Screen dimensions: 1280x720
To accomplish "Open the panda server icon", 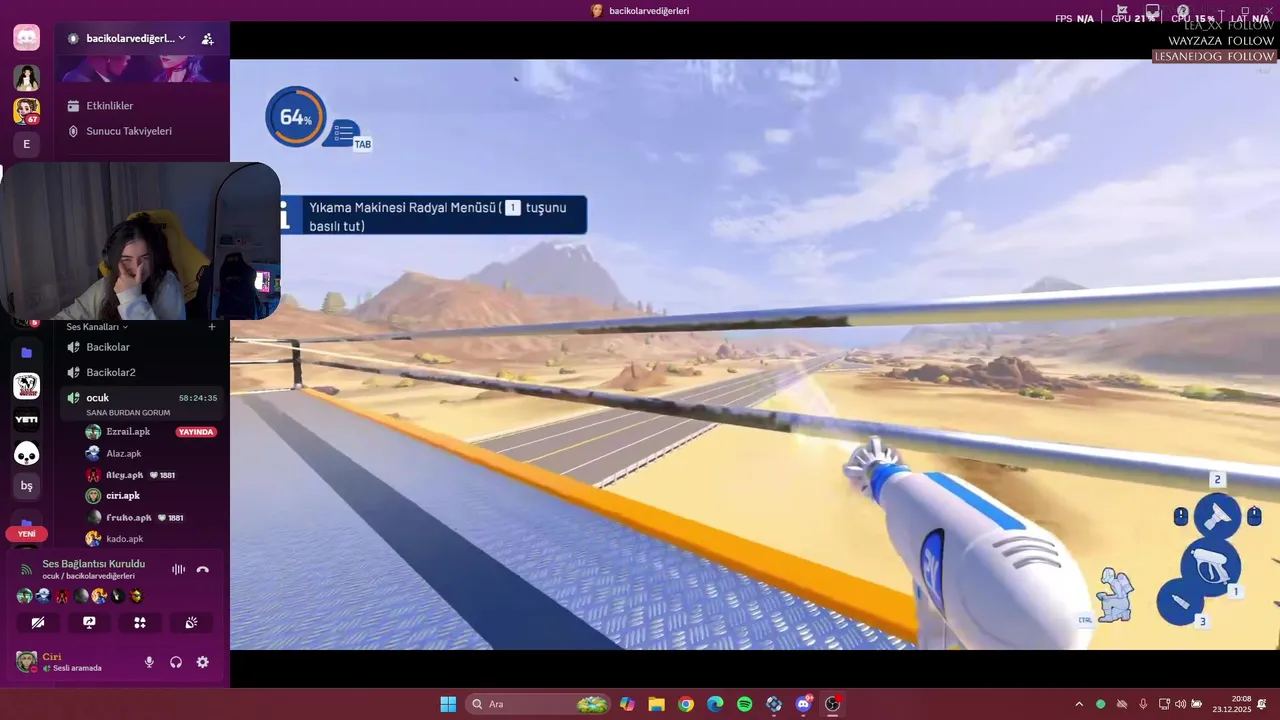I will (x=27, y=453).
